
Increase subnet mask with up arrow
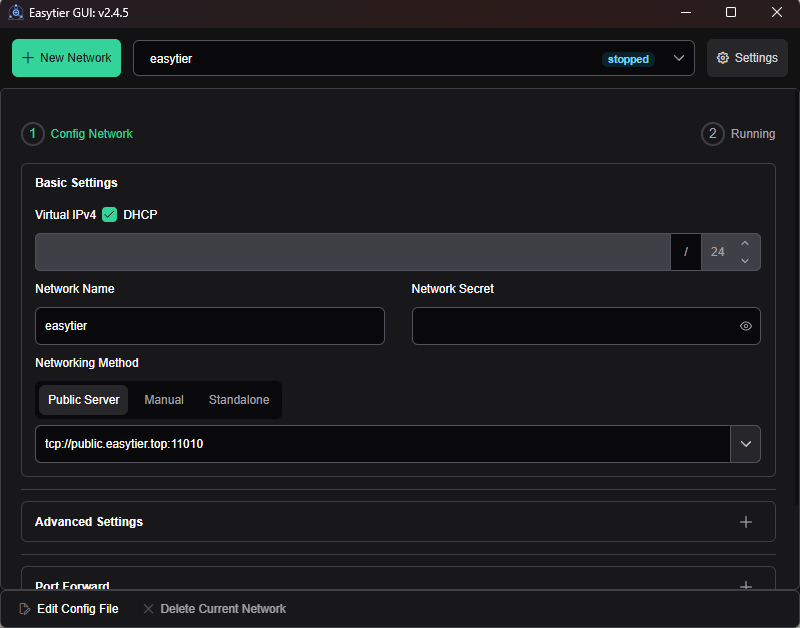[744, 244]
